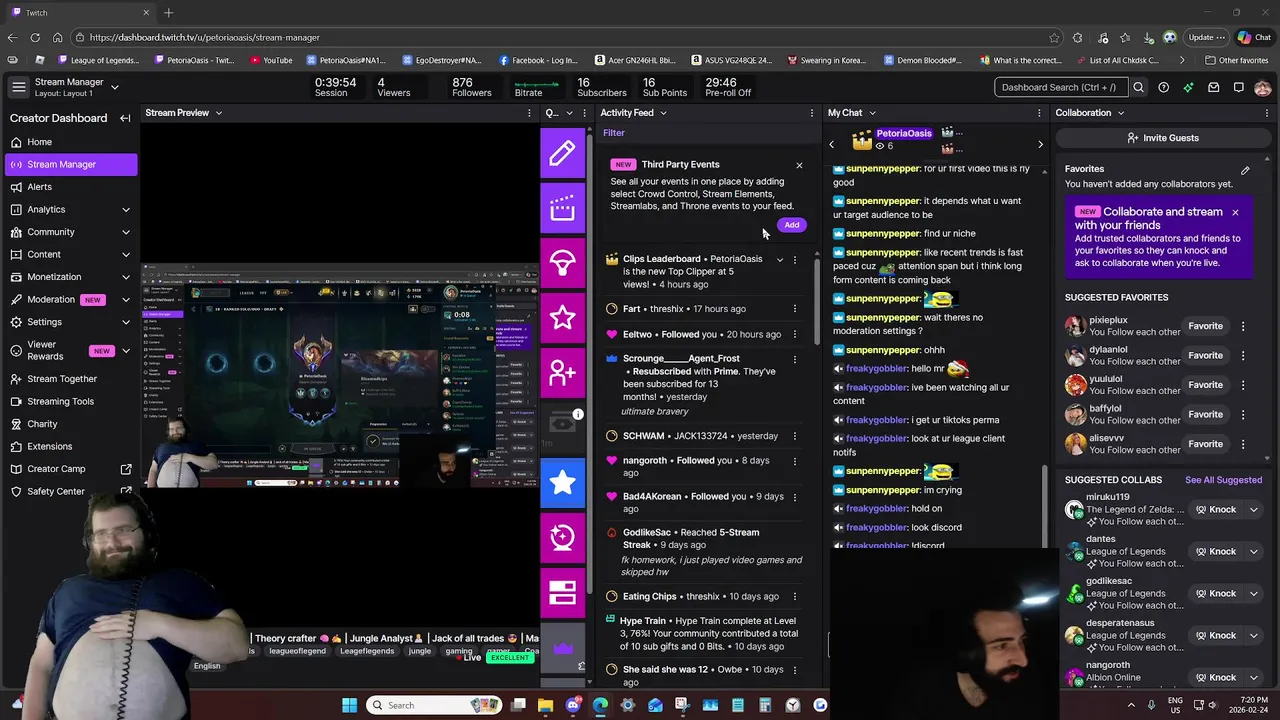Expand the Settings sidebar section

click(126, 322)
